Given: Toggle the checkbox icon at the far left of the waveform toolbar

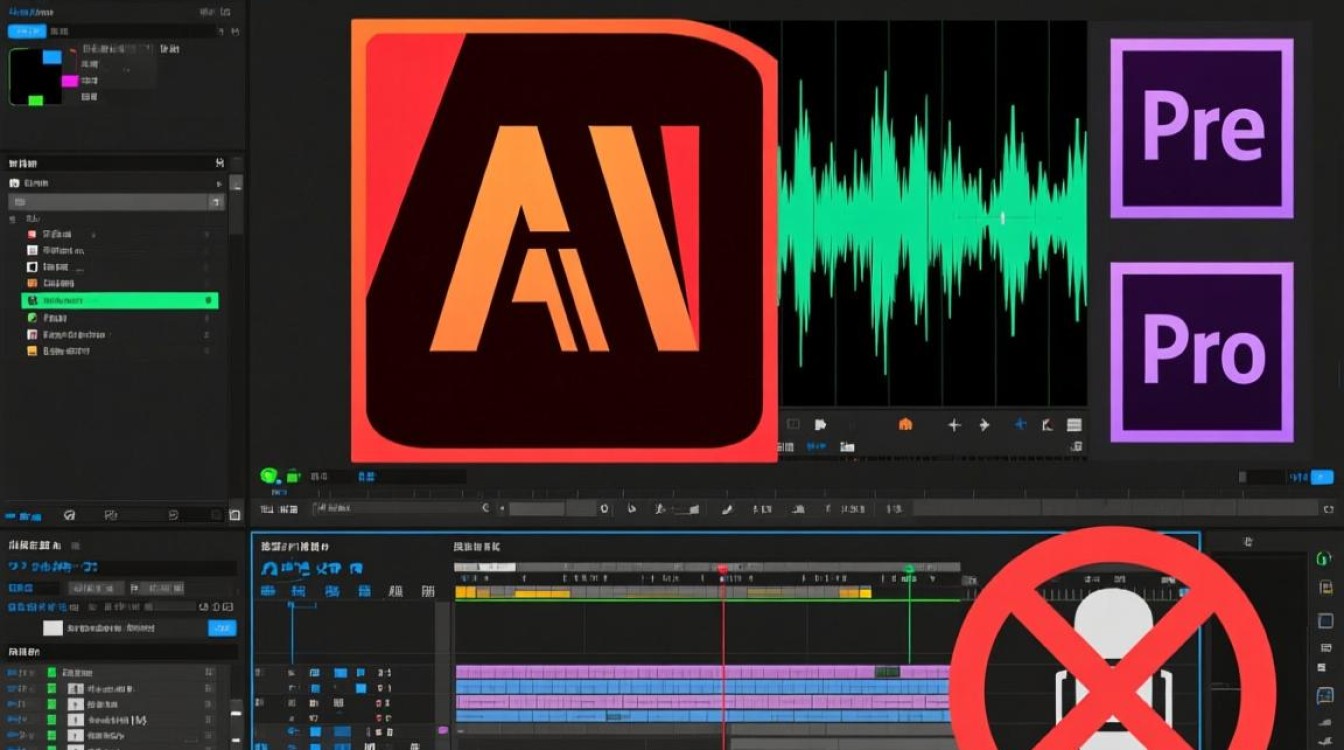Looking at the screenshot, I should 793,424.
